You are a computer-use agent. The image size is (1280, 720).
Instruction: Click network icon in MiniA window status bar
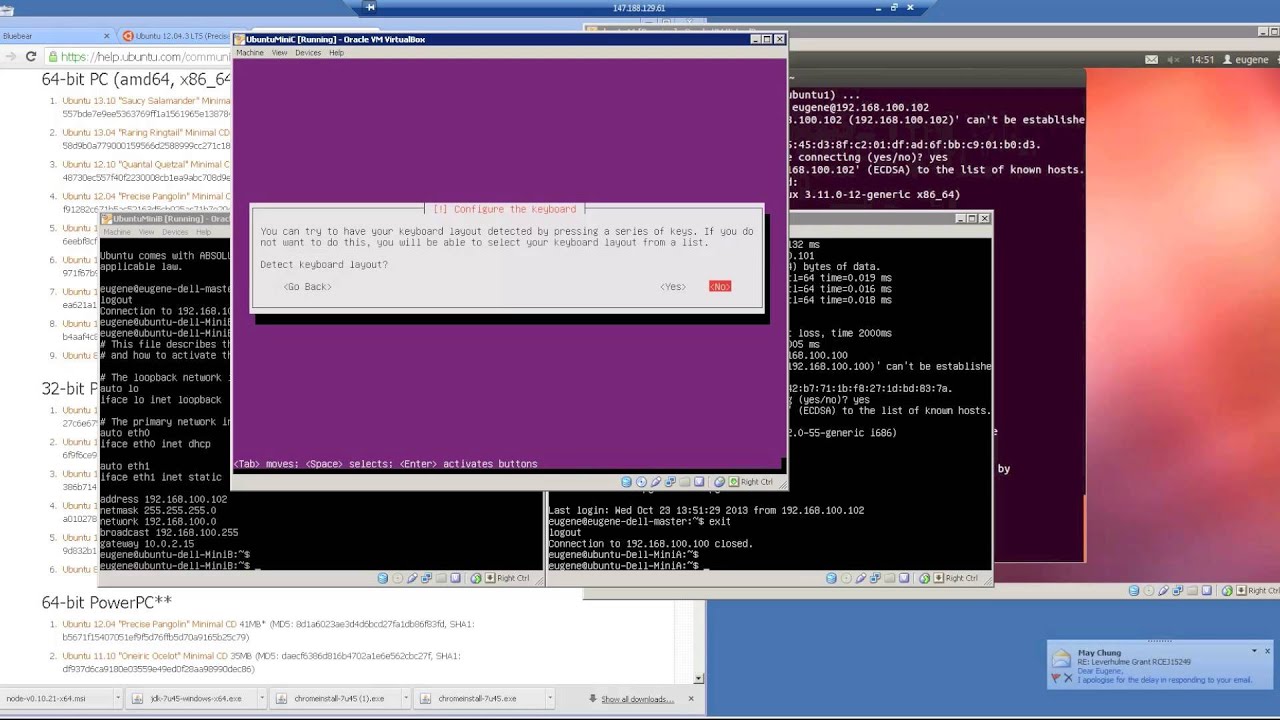click(x=875, y=578)
